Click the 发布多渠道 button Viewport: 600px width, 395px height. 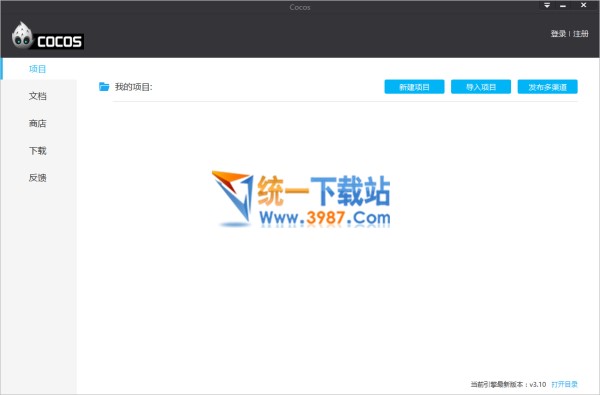(548, 87)
